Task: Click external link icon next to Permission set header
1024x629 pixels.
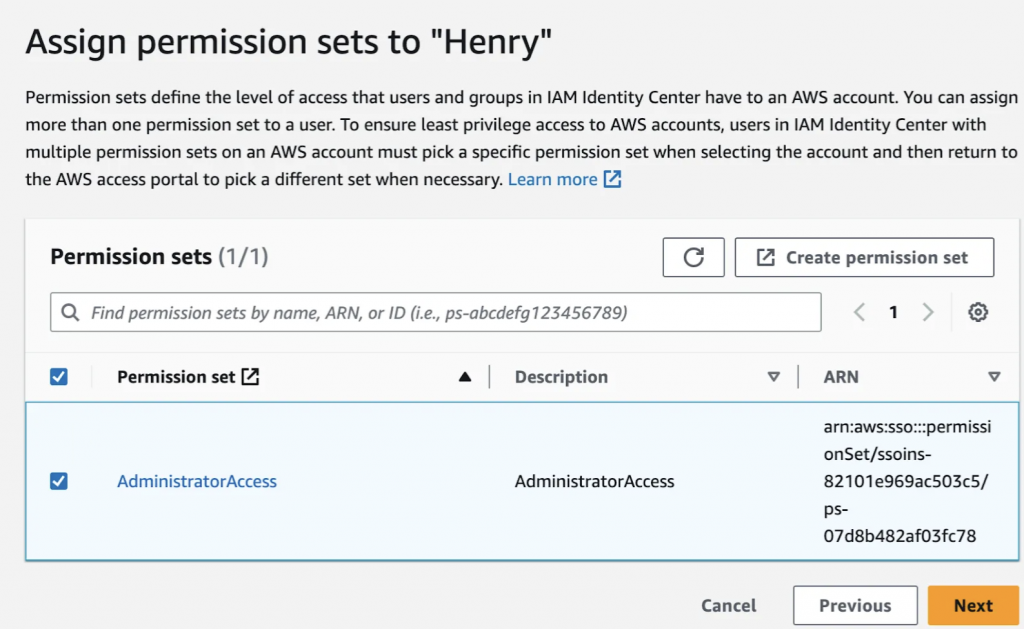Action: click(251, 377)
